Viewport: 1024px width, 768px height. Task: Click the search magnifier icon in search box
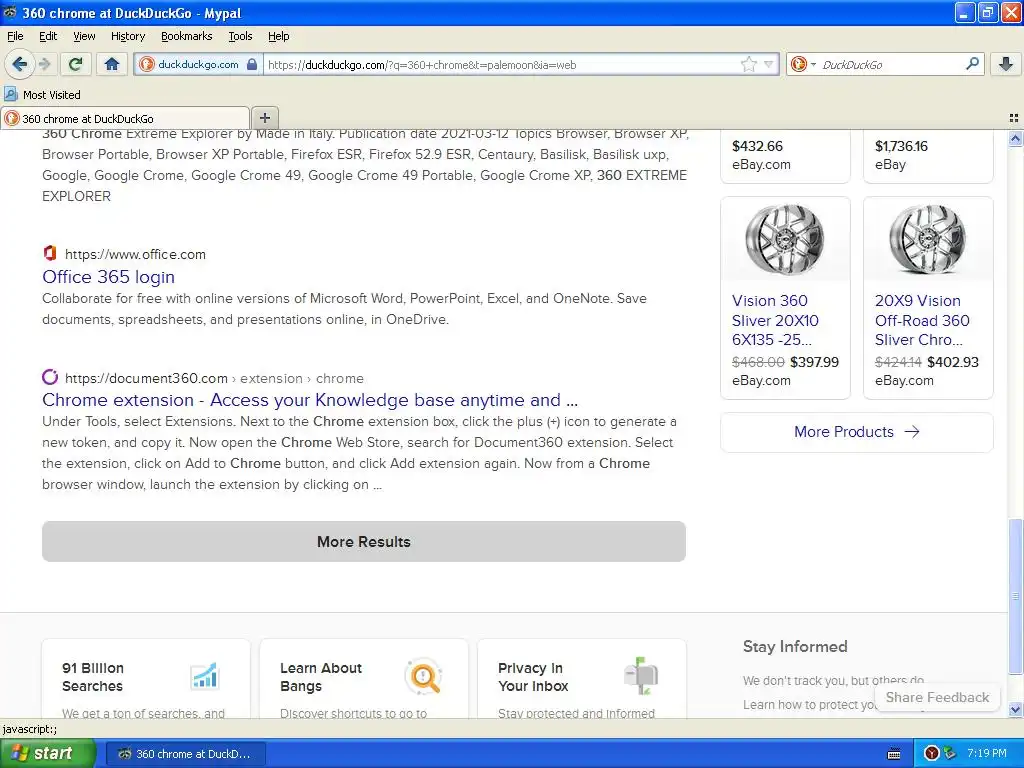click(972, 64)
